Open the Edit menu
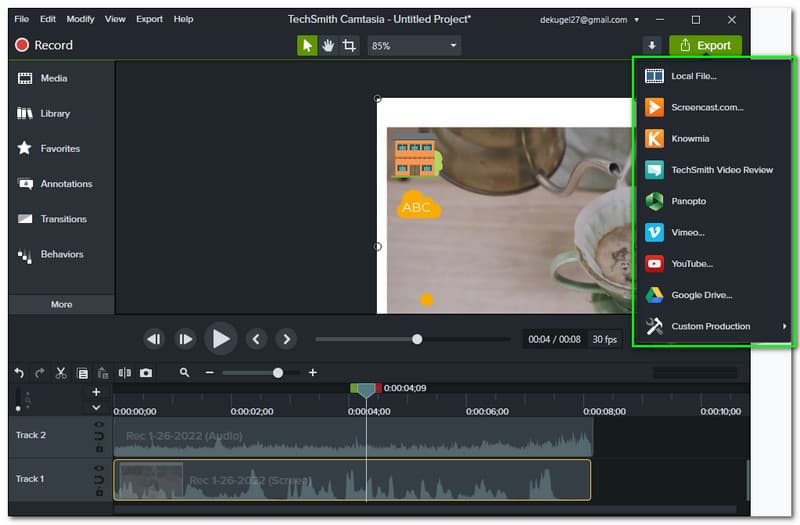Viewport: 800px width, 525px height. tap(48, 19)
